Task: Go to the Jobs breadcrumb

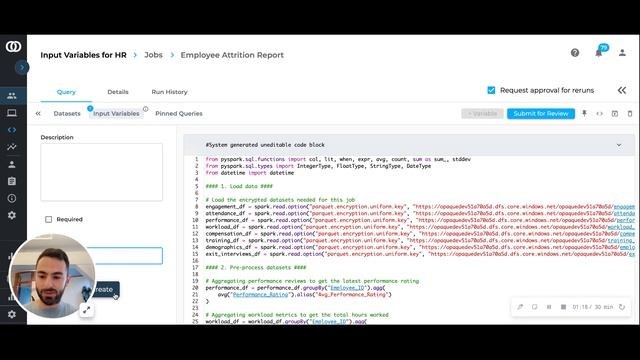Action: 153,55
